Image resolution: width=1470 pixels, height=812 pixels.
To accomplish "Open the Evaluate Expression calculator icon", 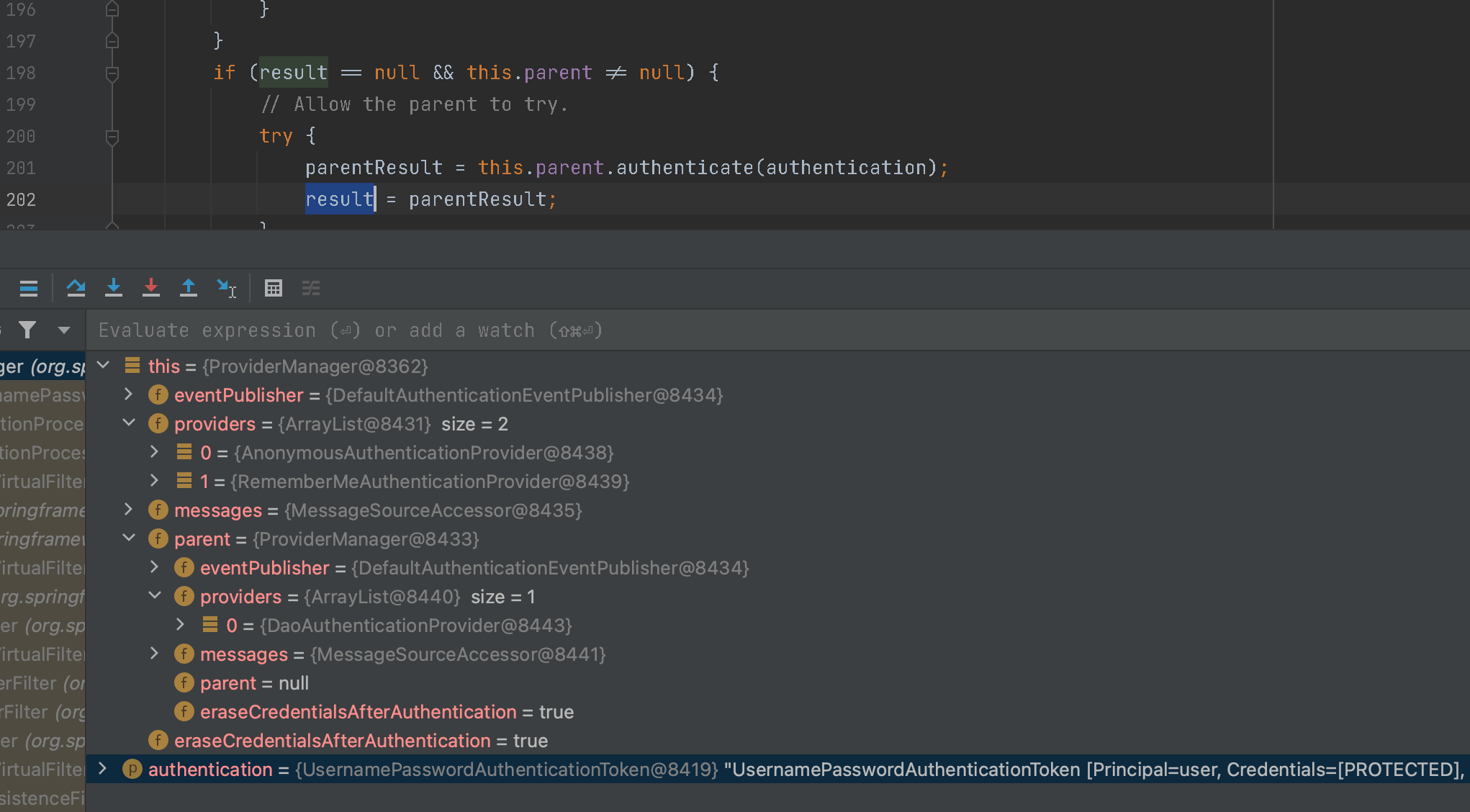I will 274,289.
